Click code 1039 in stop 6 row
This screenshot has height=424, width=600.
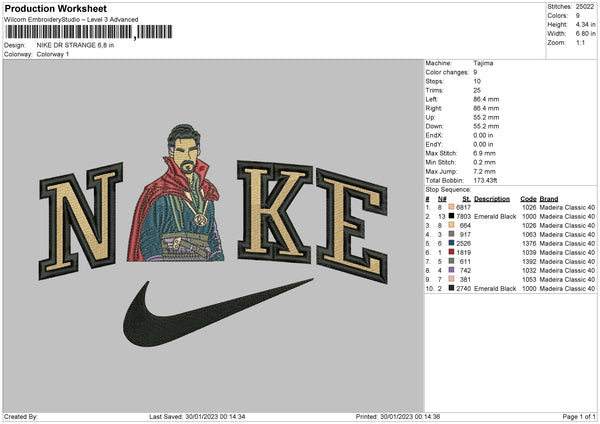[529, 252]
